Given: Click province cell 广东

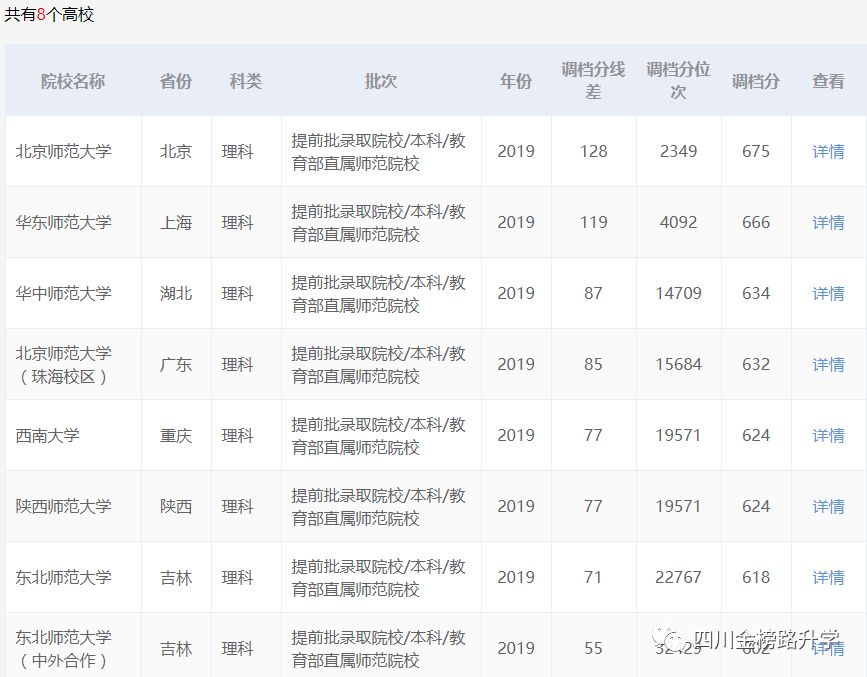Looking at the screenshot, I should click(x=176, y=364).
